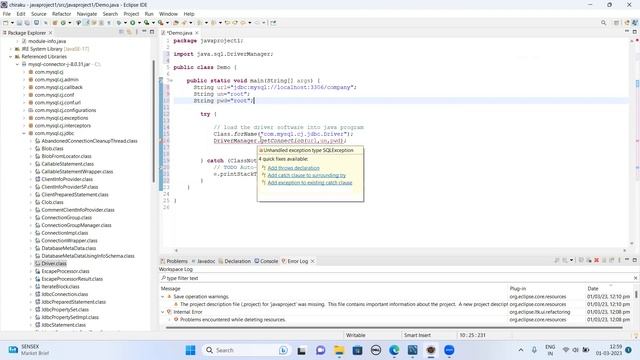
Task: Open the Debug dropdown arrow
Action: pos(125,23)
